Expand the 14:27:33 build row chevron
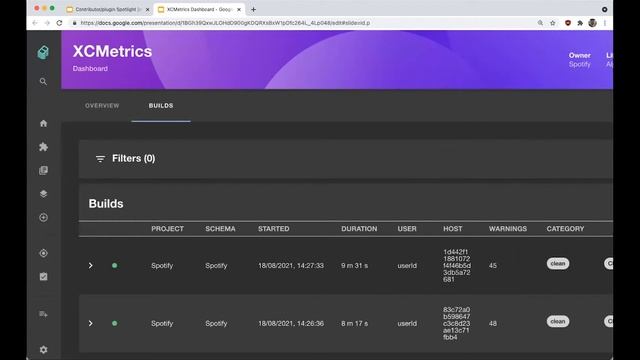The image size is (640, 360). pyautogui.click(x=91, y=266)
